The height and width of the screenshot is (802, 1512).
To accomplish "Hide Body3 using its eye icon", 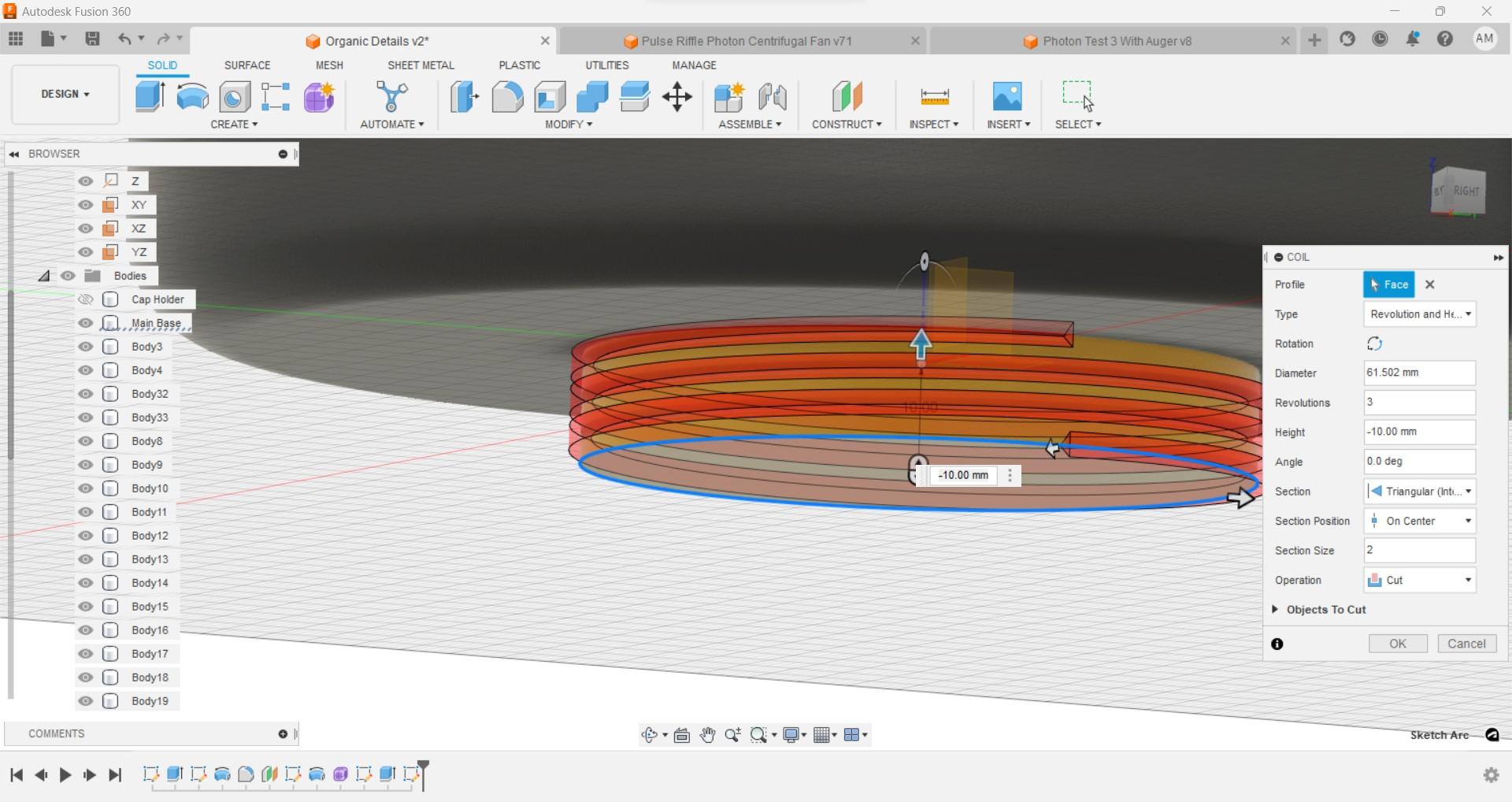I will coord(85,347).
